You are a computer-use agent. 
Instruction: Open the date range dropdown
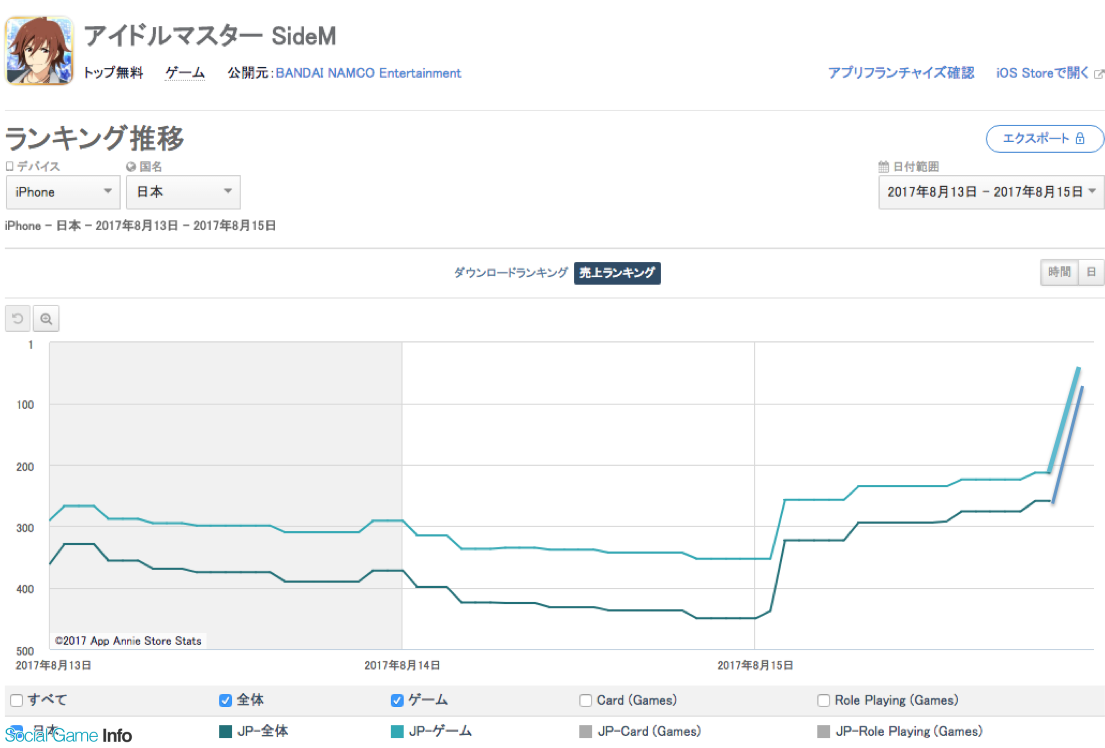[x=991, y=192]
